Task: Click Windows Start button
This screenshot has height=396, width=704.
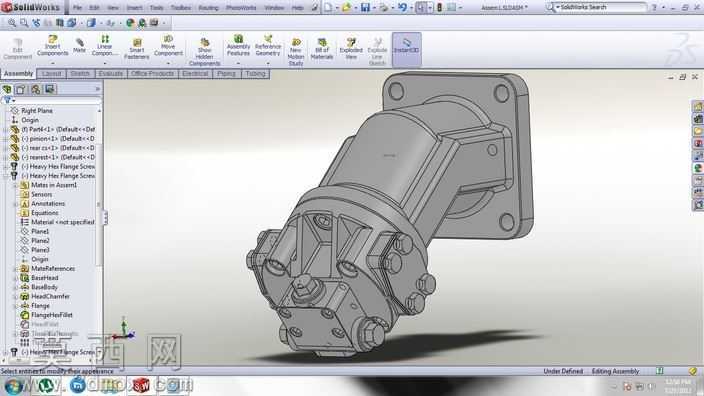Action: click(13, 386)
